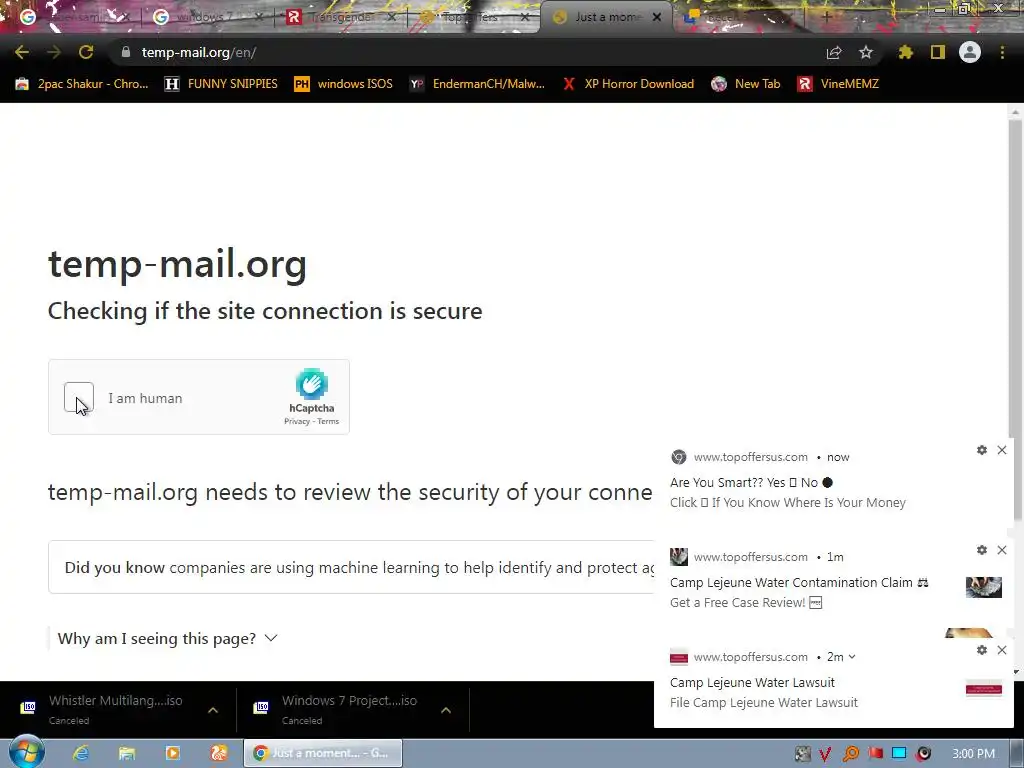Viewport: 1024px width, 768px height.
Task: Open settings of the 'Are You Smart??' notification
Action: (x=982, y=450)
